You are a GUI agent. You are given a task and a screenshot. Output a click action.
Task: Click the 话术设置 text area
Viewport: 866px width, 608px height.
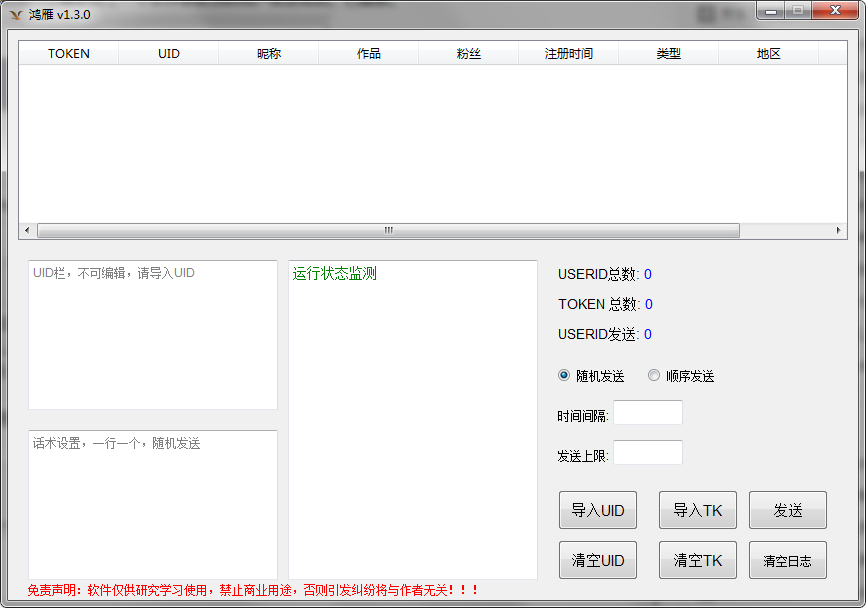pos(153,504)
